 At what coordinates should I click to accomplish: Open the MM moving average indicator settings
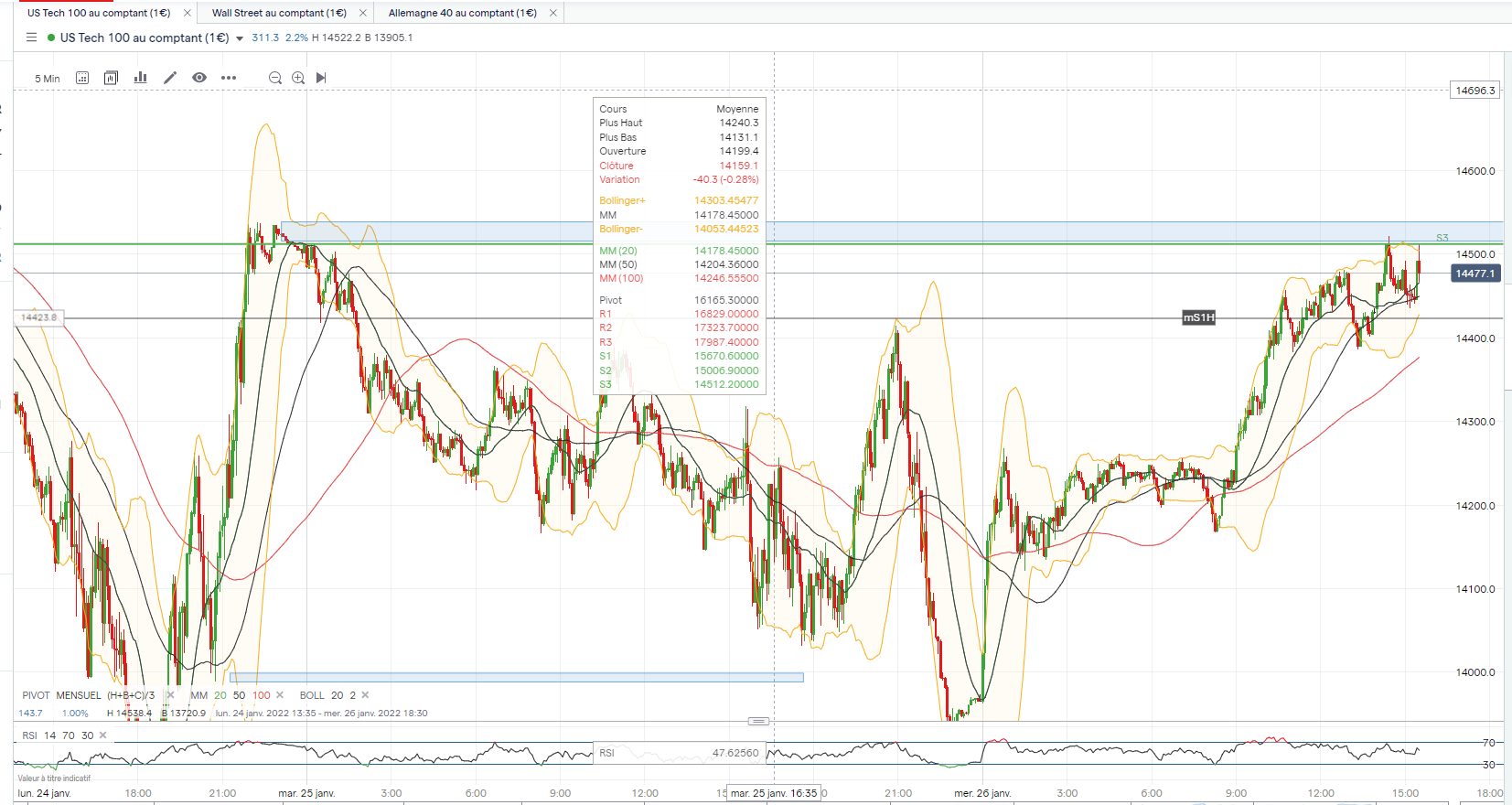click(x=230, y=695)
